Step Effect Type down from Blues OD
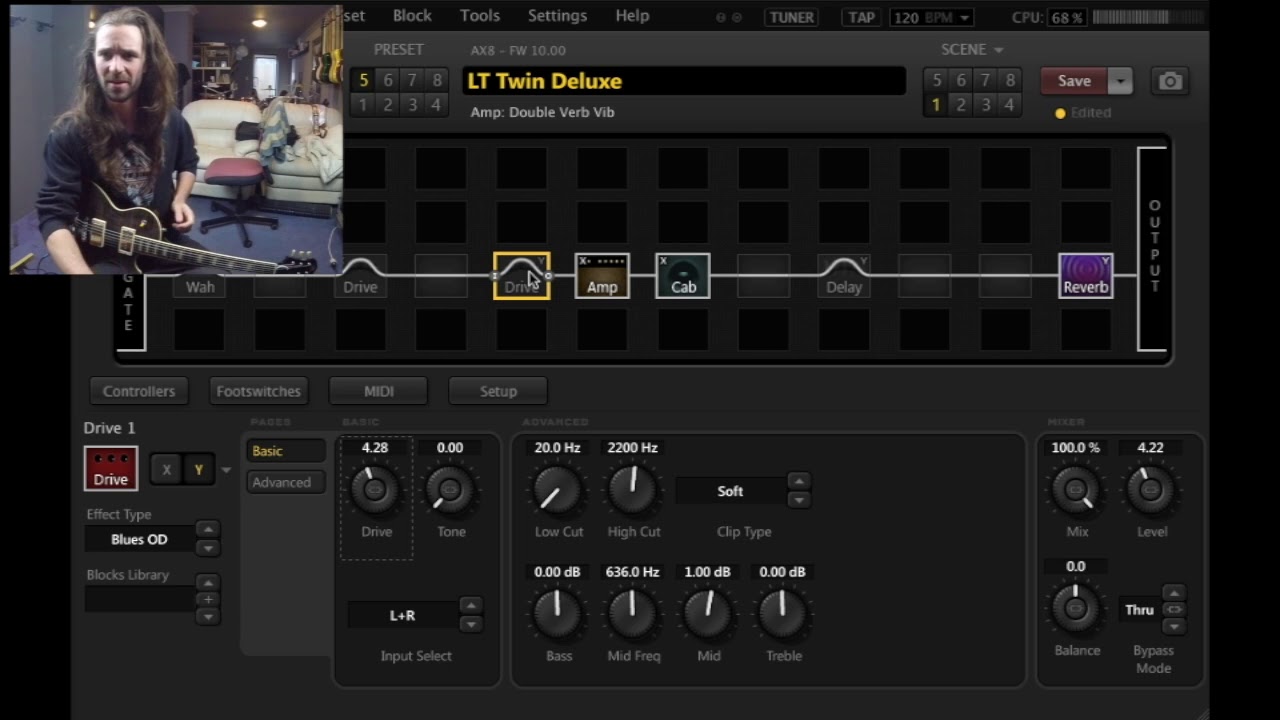The image size is (1280, 720). [x=207, y=548]
